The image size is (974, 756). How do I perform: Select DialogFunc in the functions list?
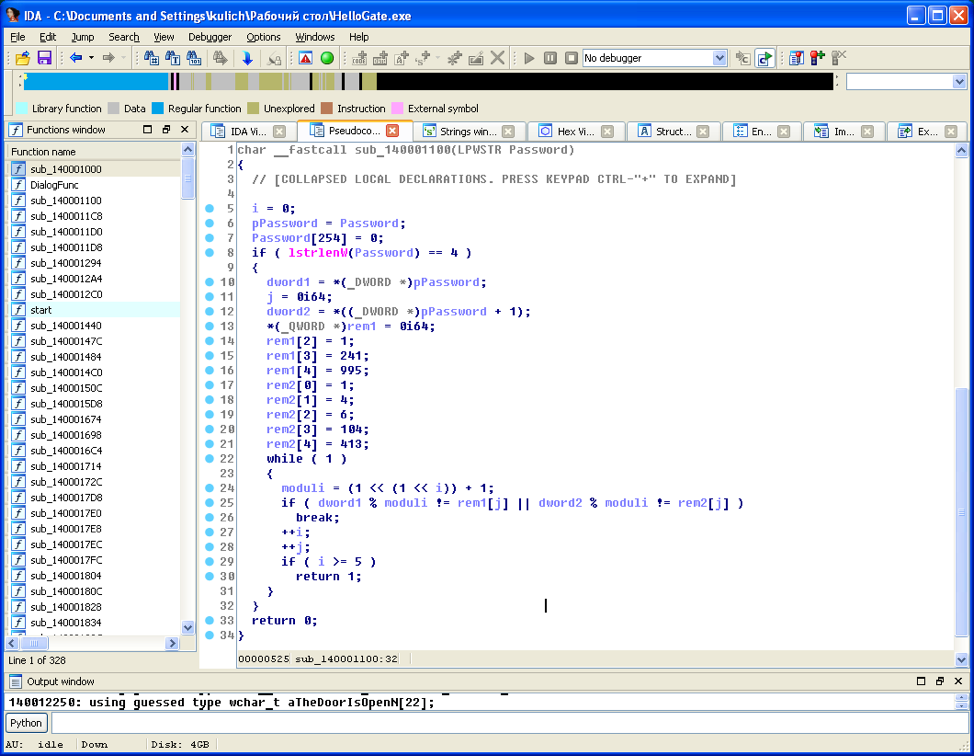[x=54, y=185]
